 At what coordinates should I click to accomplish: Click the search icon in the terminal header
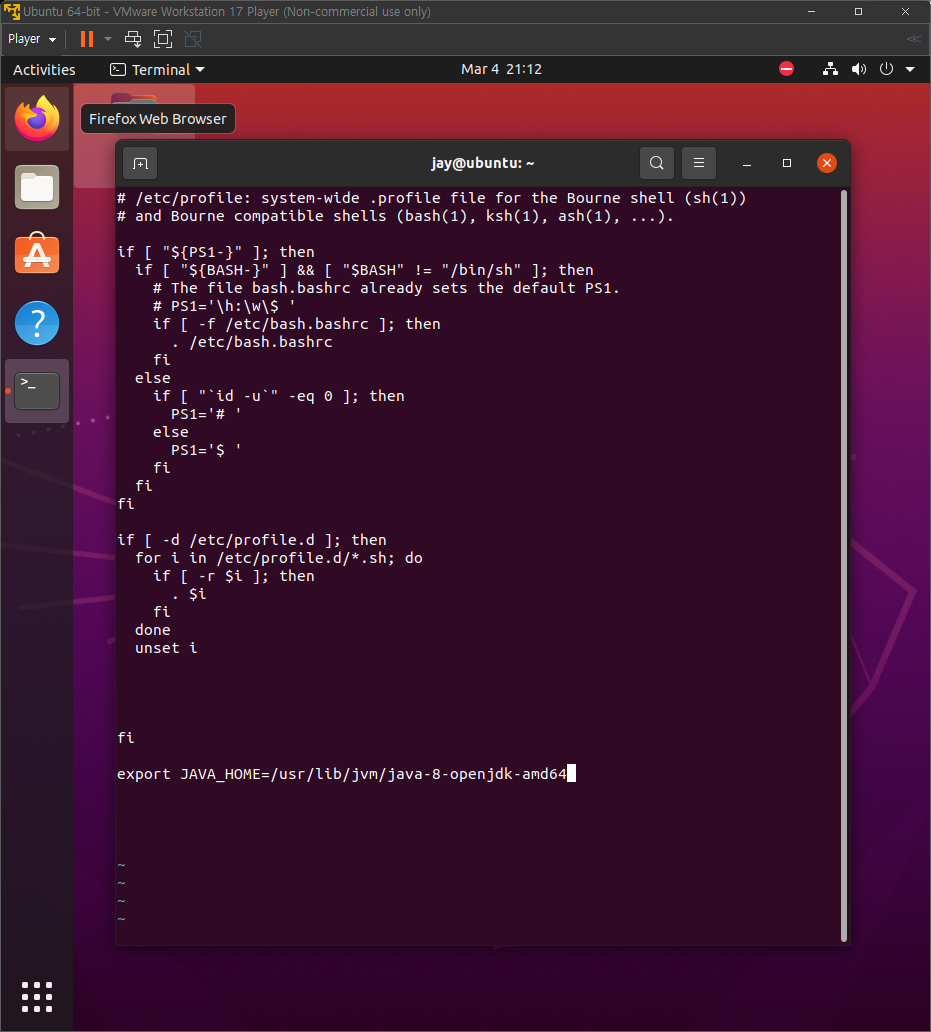coord(656,162)
